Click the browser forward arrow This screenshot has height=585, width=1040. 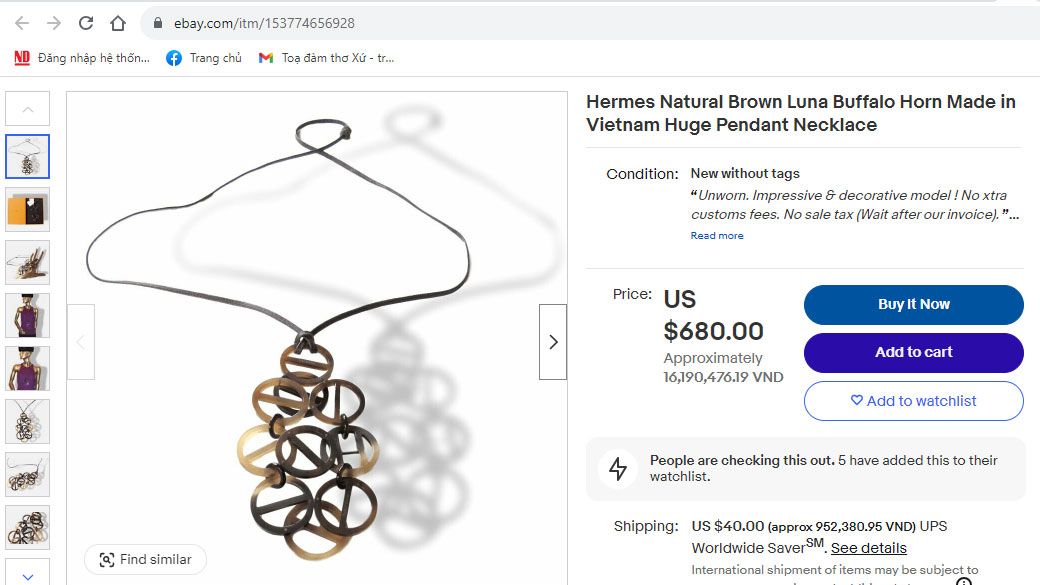(54, 23)
